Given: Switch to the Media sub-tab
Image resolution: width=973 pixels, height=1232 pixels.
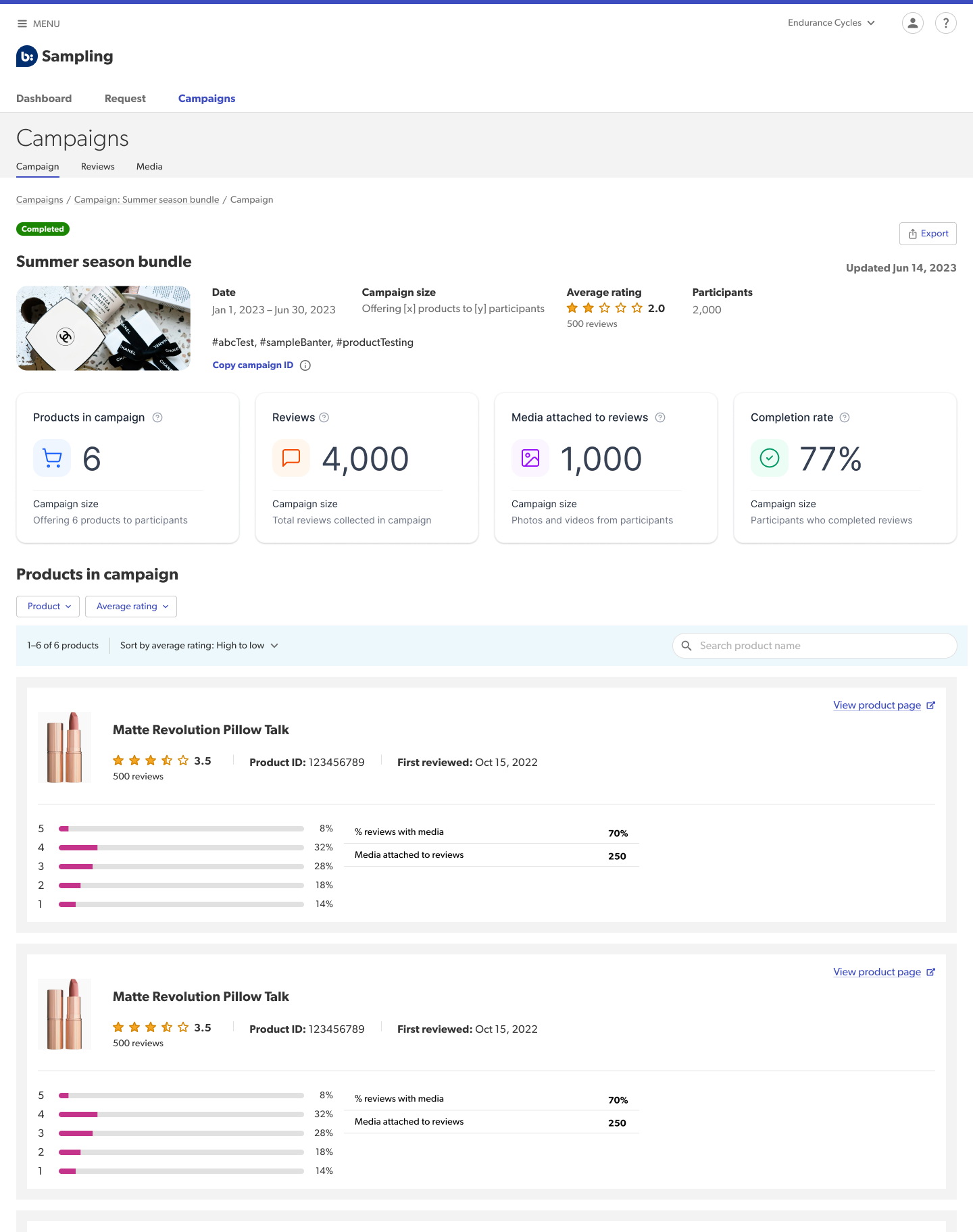Looking at the screenshot, I should tap(149, 167).
